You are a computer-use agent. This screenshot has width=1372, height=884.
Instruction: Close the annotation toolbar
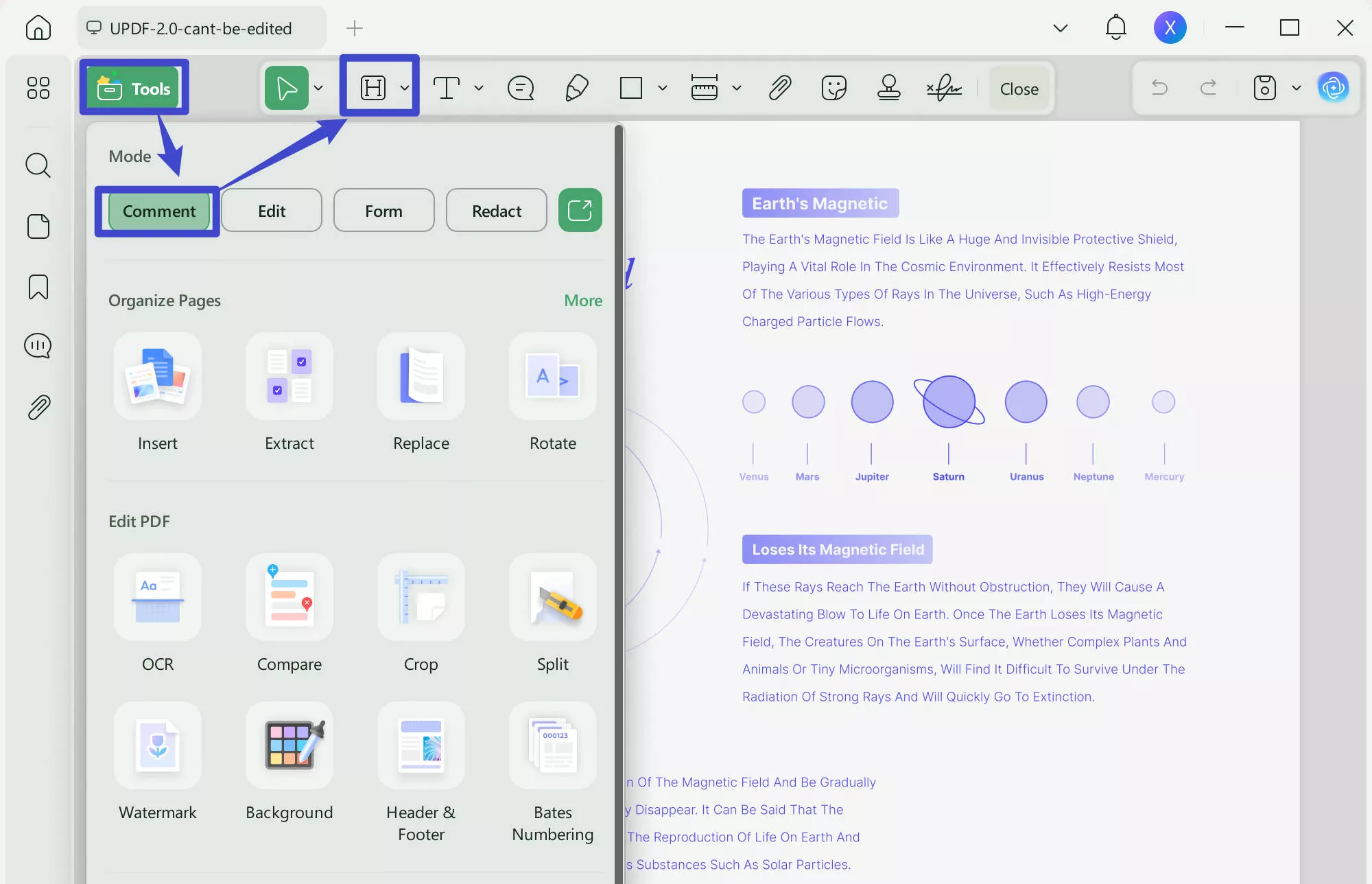(1019, 88)
